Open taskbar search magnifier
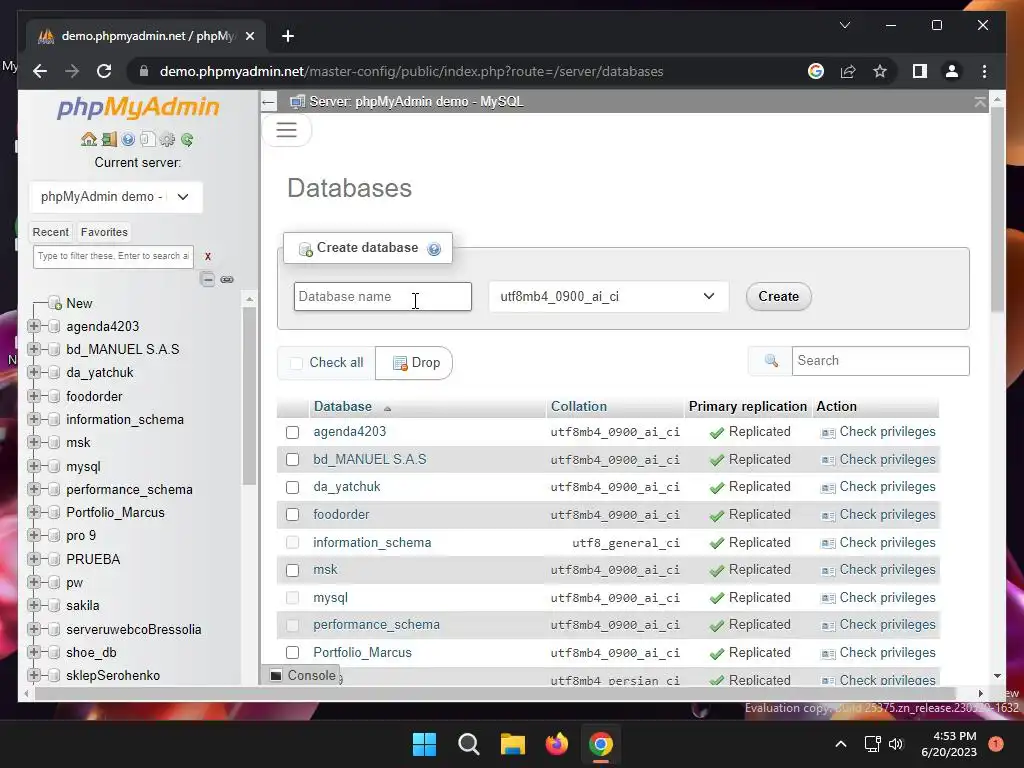This screenshot has height=768, width=1024. pos(468,744)
